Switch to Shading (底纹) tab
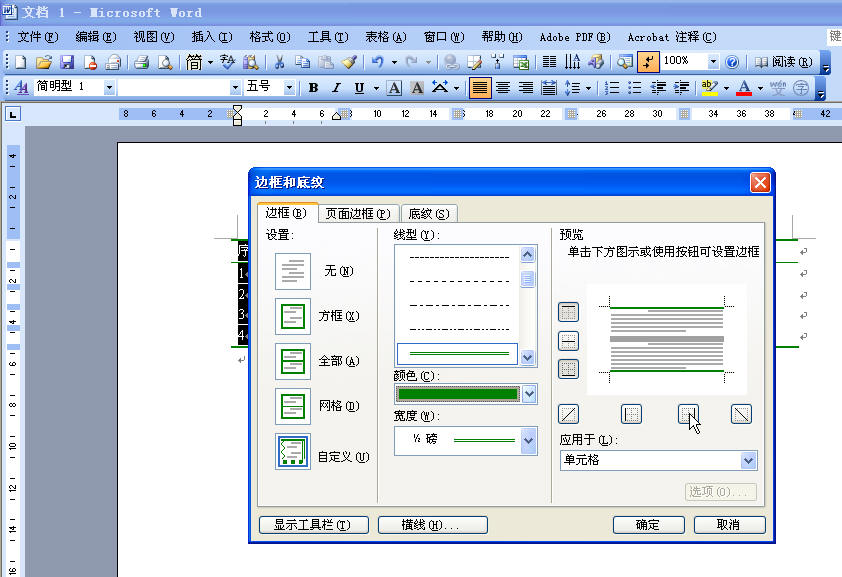This screenshot has width=842, height=577. click(x=429, y=214)
